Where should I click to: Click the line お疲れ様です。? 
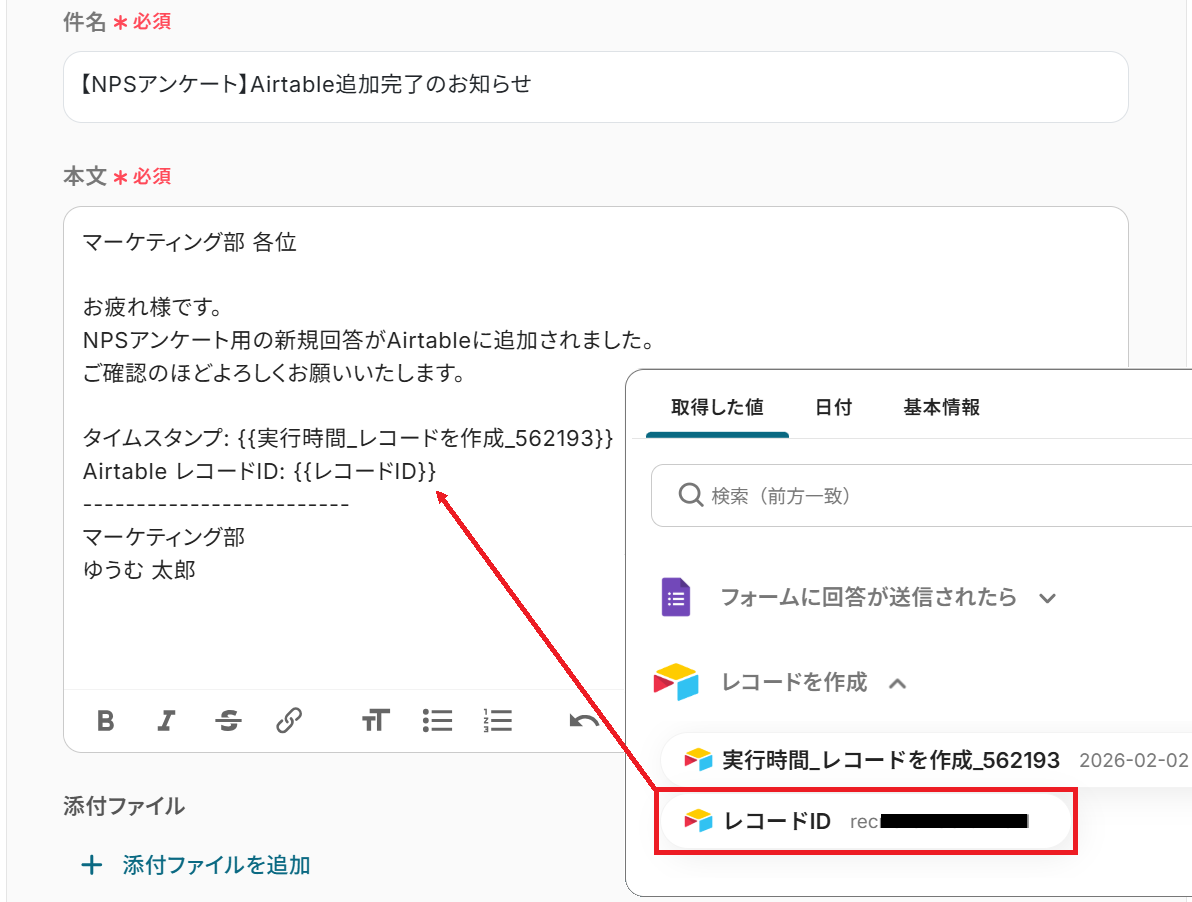(152, 308)
